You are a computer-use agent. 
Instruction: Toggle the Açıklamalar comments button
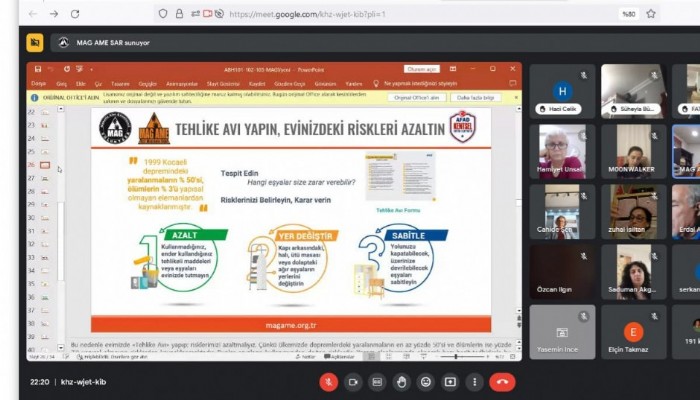click(x=339, y=357)
